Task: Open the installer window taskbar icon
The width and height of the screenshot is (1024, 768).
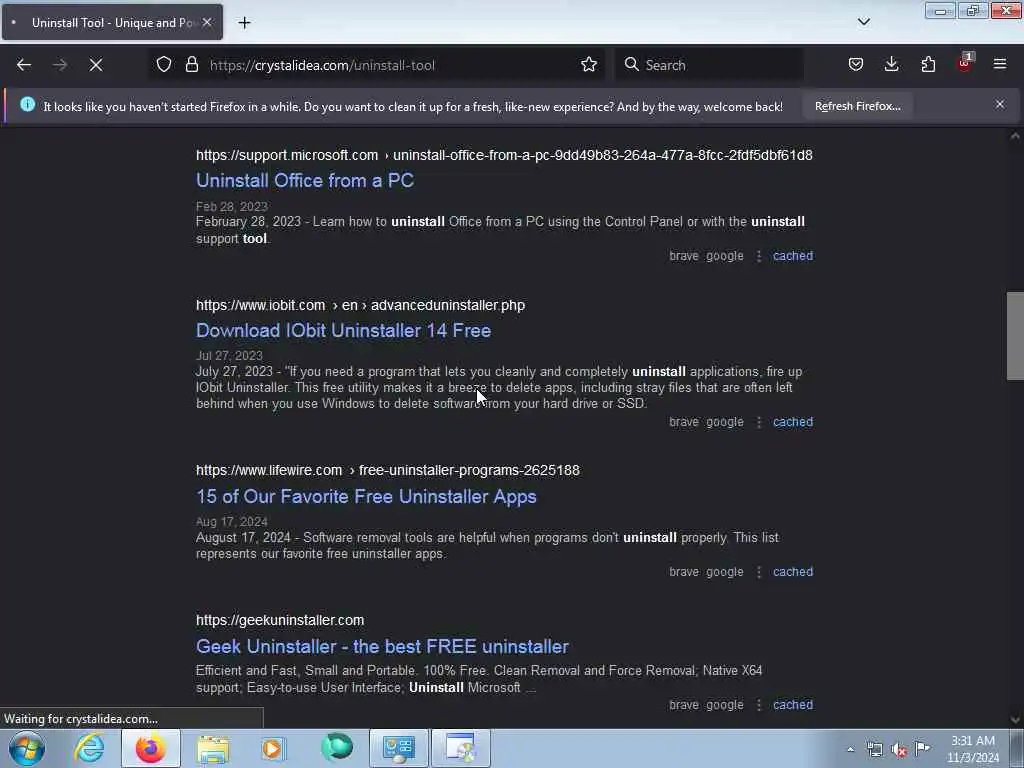Action: [460, 748]
